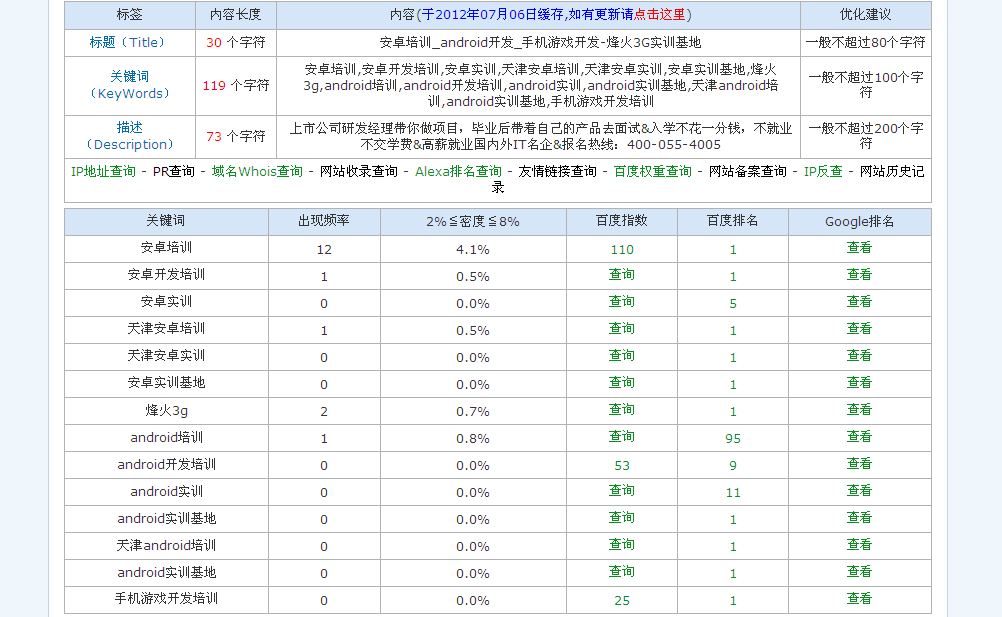Select the 烽火3g keyword cell
1002x617 pixels.
[x=166, y=411]
